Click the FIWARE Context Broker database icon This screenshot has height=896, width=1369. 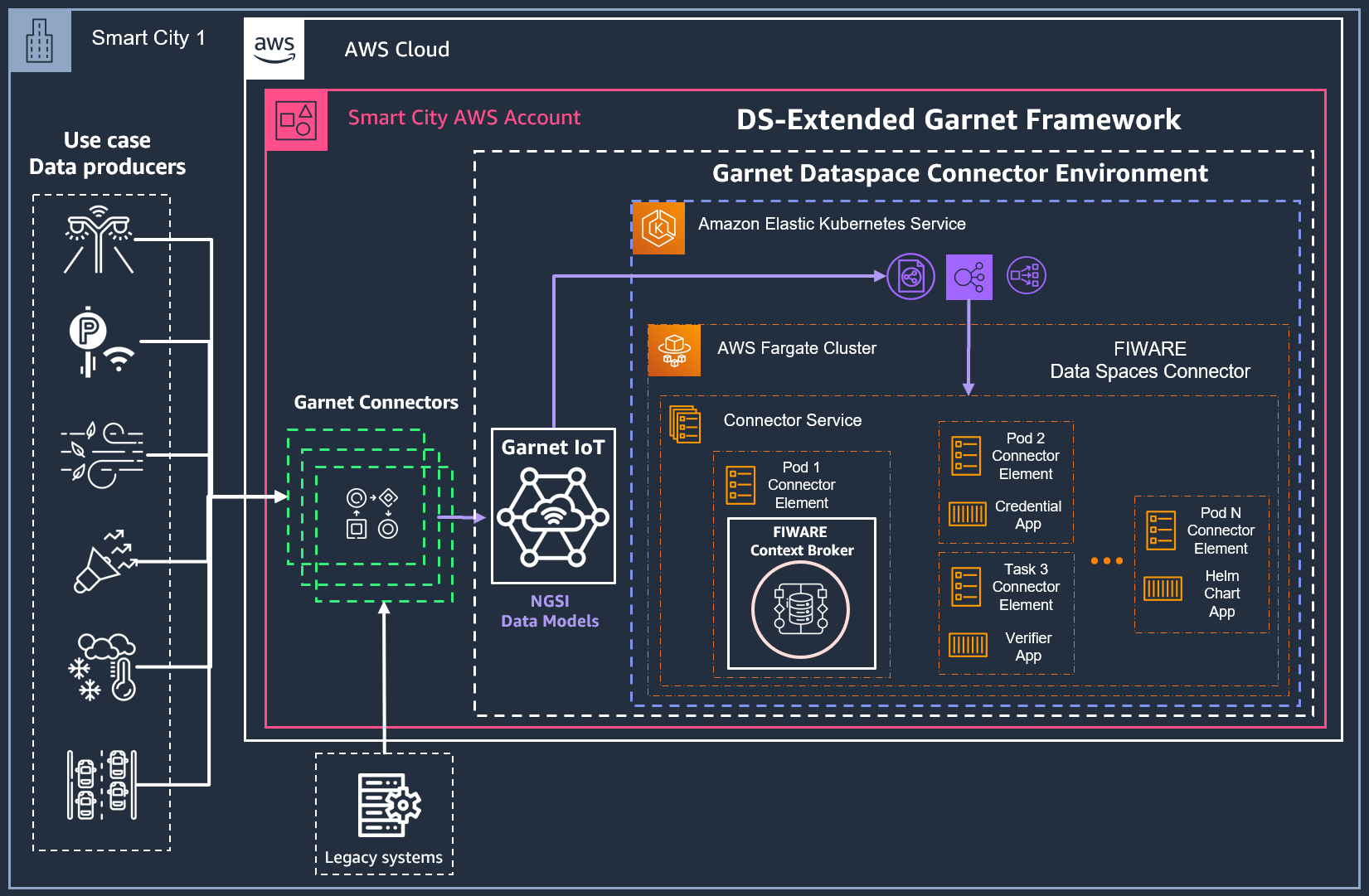[x=800, y=609]
